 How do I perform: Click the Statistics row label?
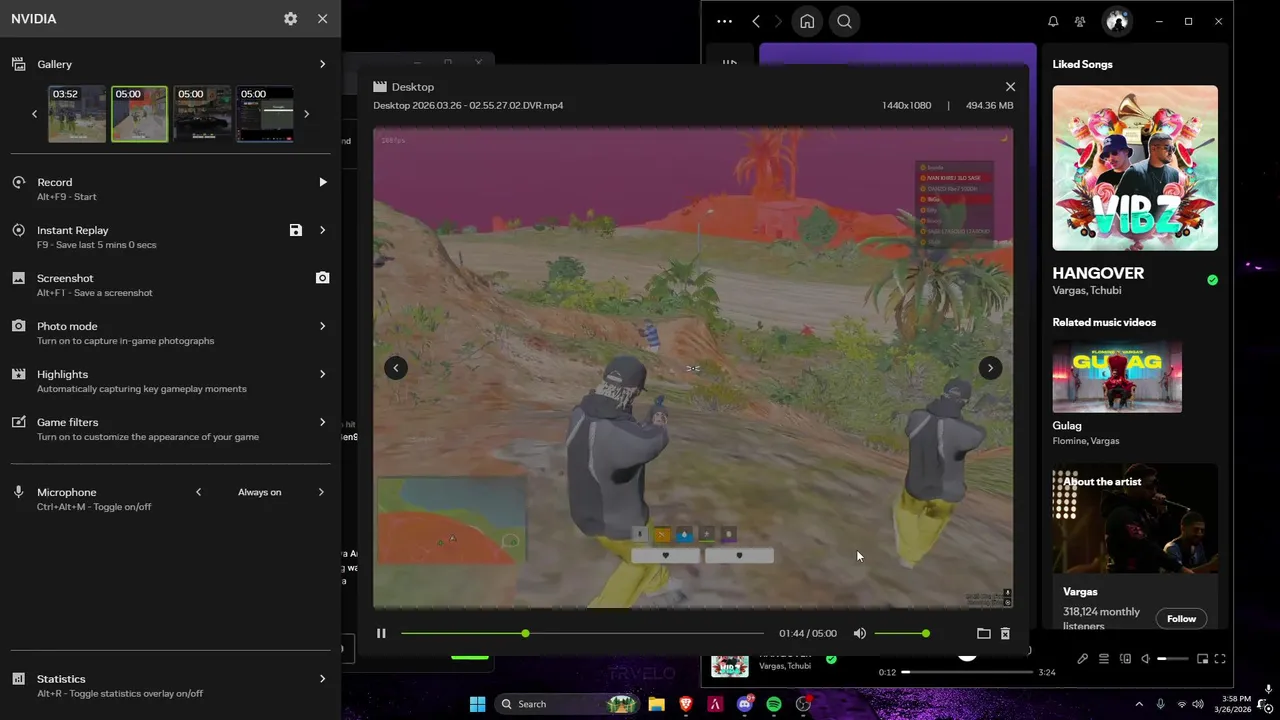(61, 679)
